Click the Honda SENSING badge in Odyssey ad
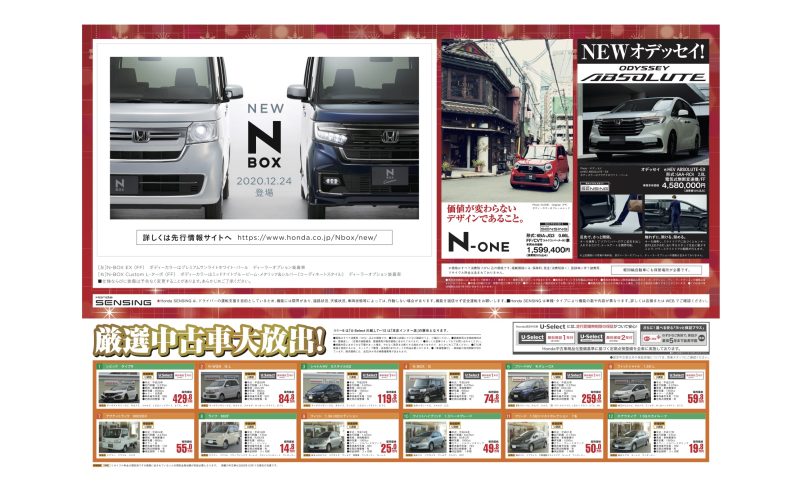 (x=594, y=187)
